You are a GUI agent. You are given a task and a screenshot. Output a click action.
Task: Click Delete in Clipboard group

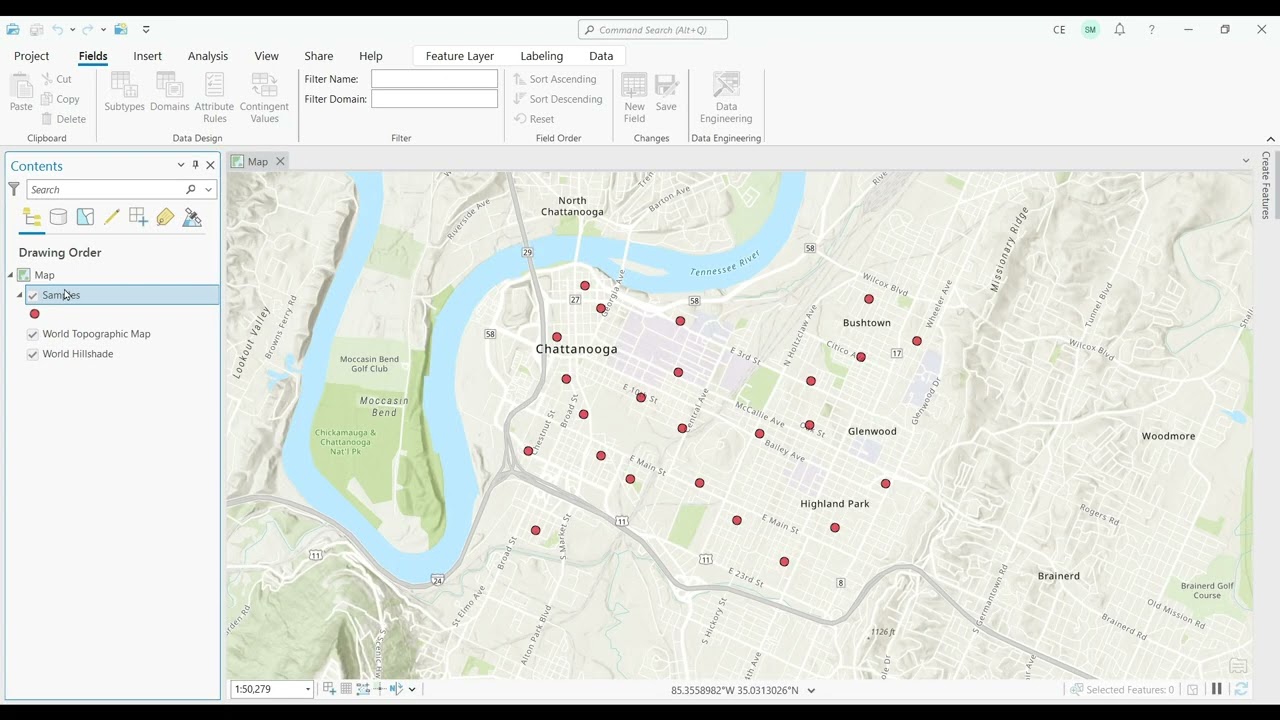[63, 119]
